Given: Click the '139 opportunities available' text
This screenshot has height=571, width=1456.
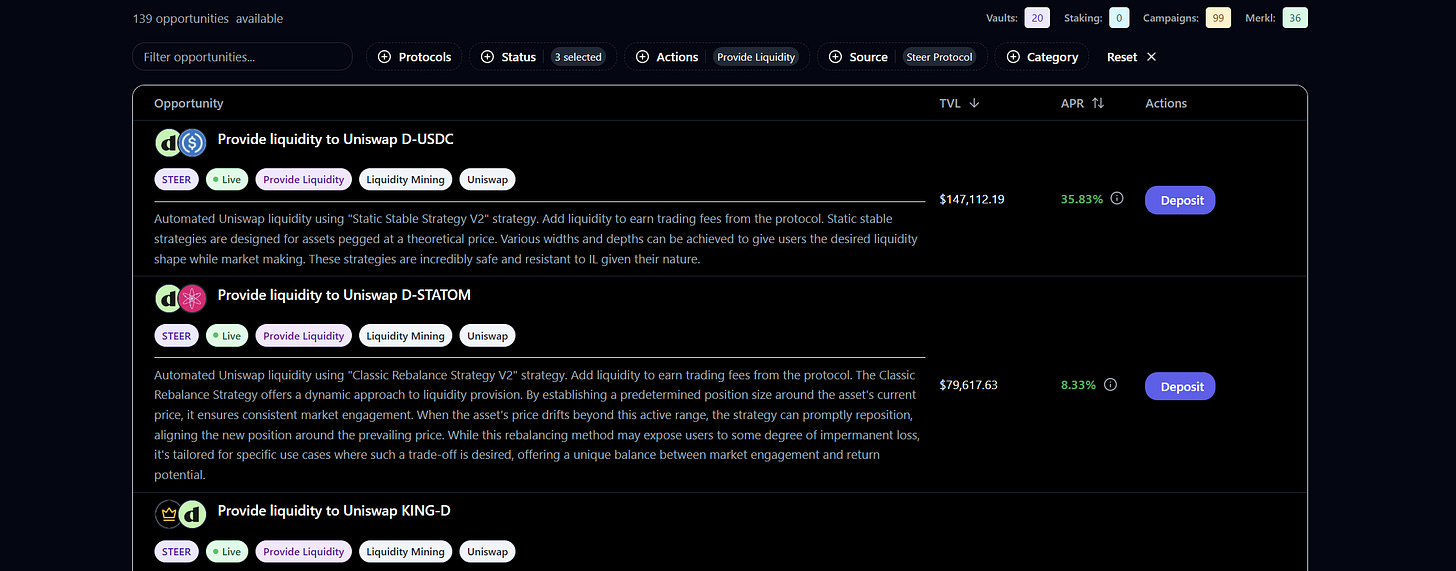Looking at the screenshot, I should [207, 19].
